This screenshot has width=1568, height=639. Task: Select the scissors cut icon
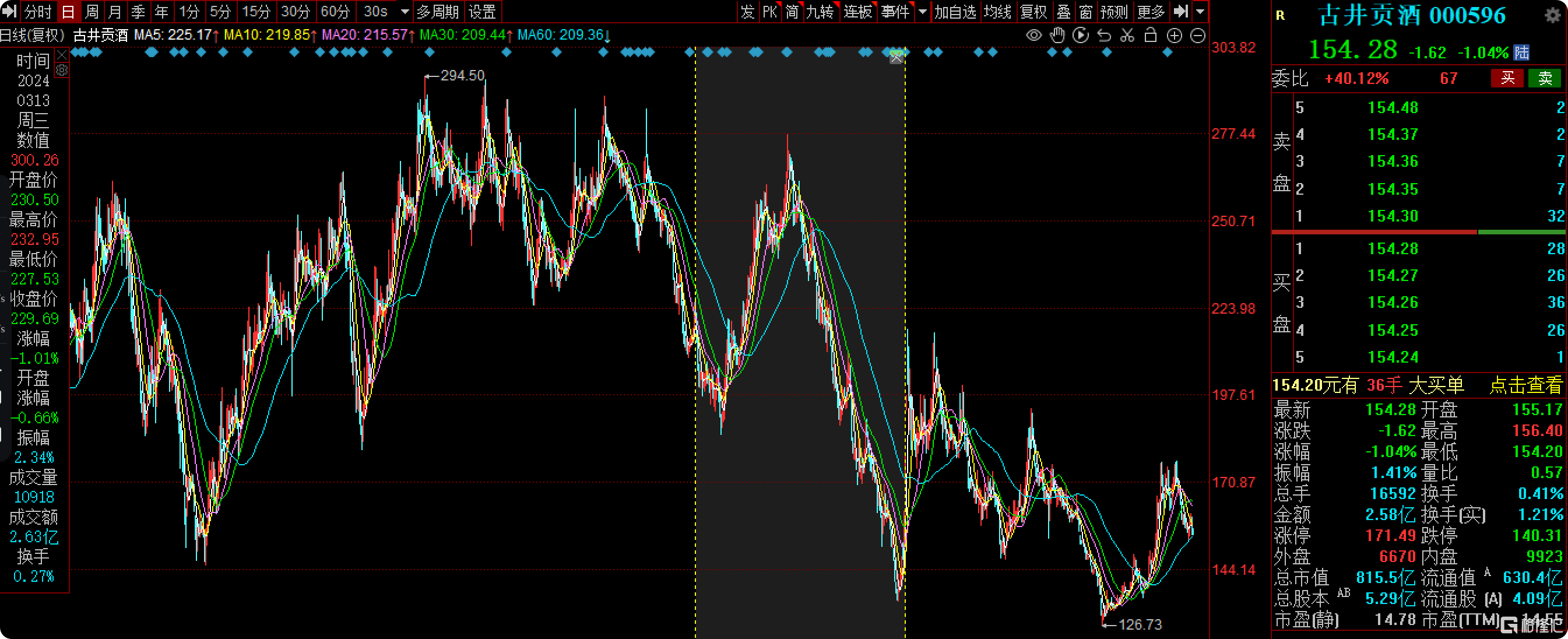coord(1127,36)
